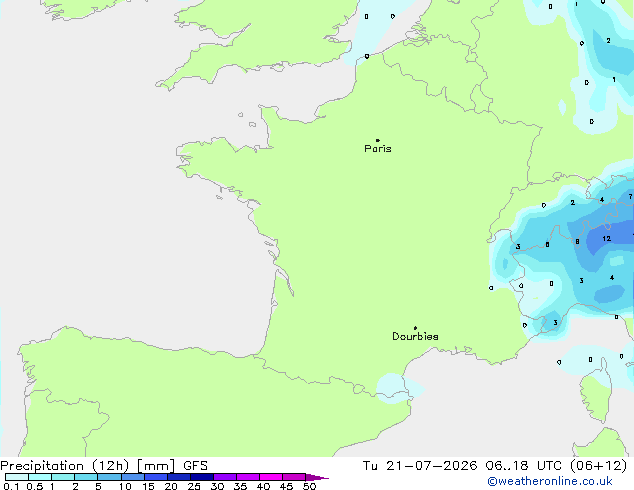
Task: Click the weatheronline.co.uk copyright link
Action: click(x=550, y=481)
